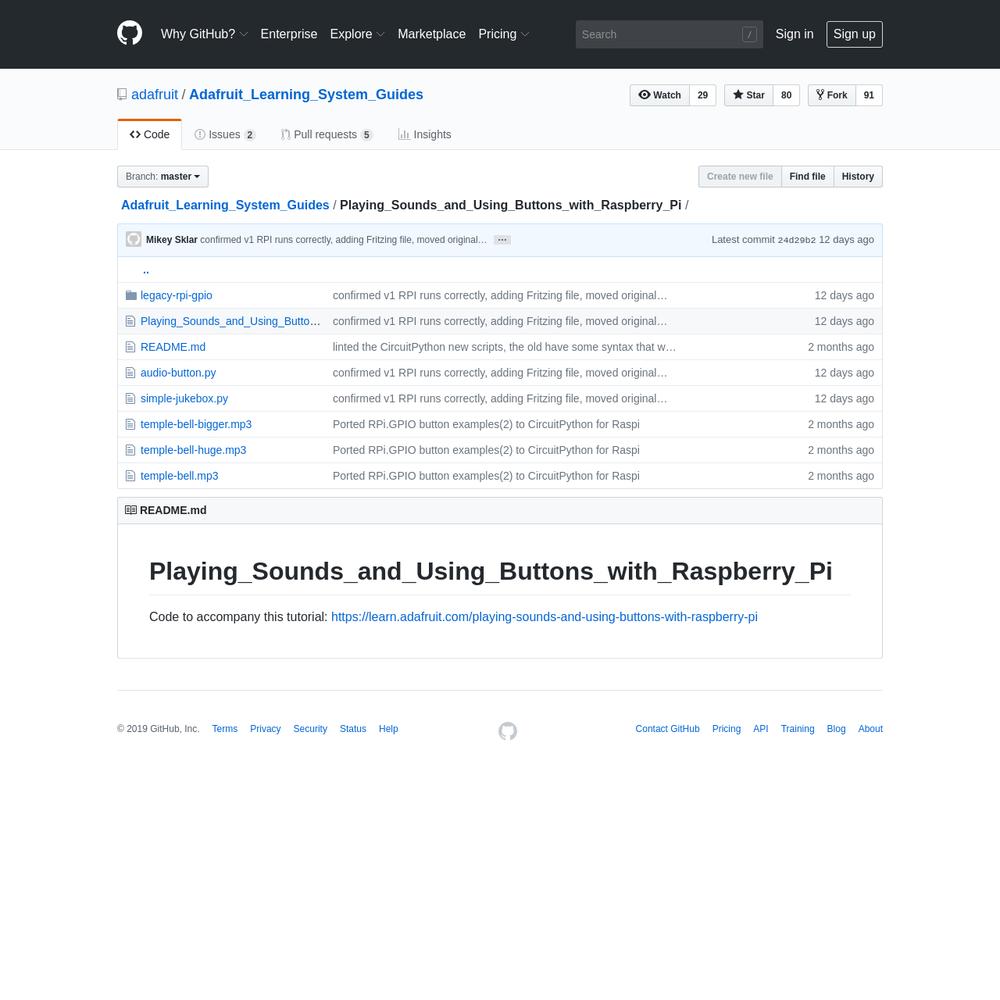Image resolution: width=1000 pixels, height=1000 pixels.
Task: Fork this repository
Action: [832, 95]
